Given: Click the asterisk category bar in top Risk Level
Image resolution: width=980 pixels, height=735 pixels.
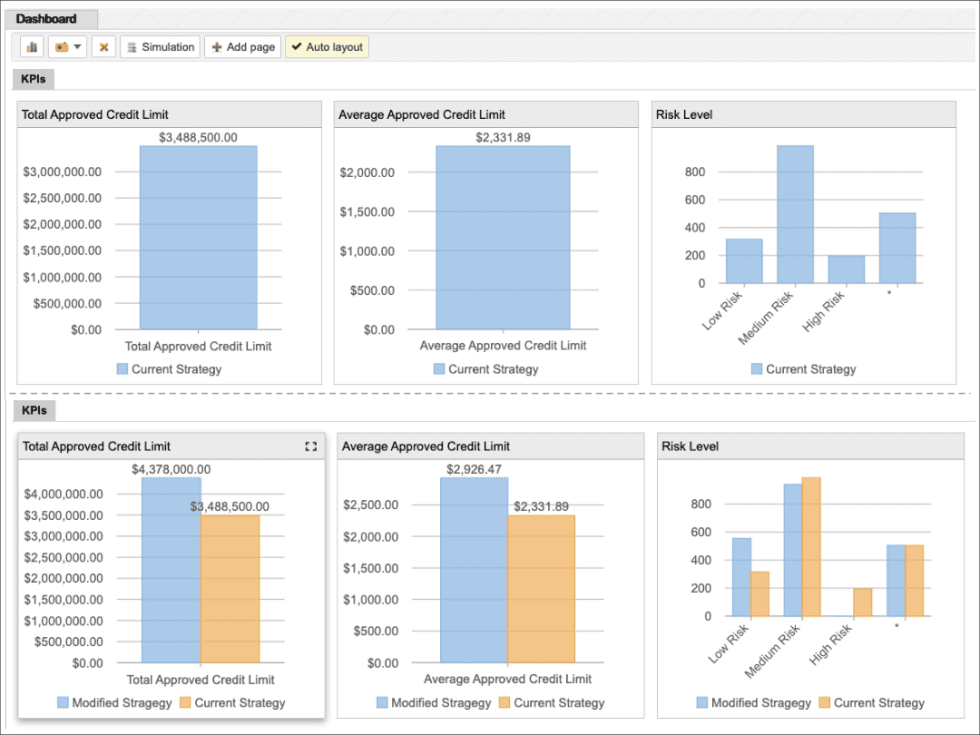Looking at the screenshot, I should [898, 248].
